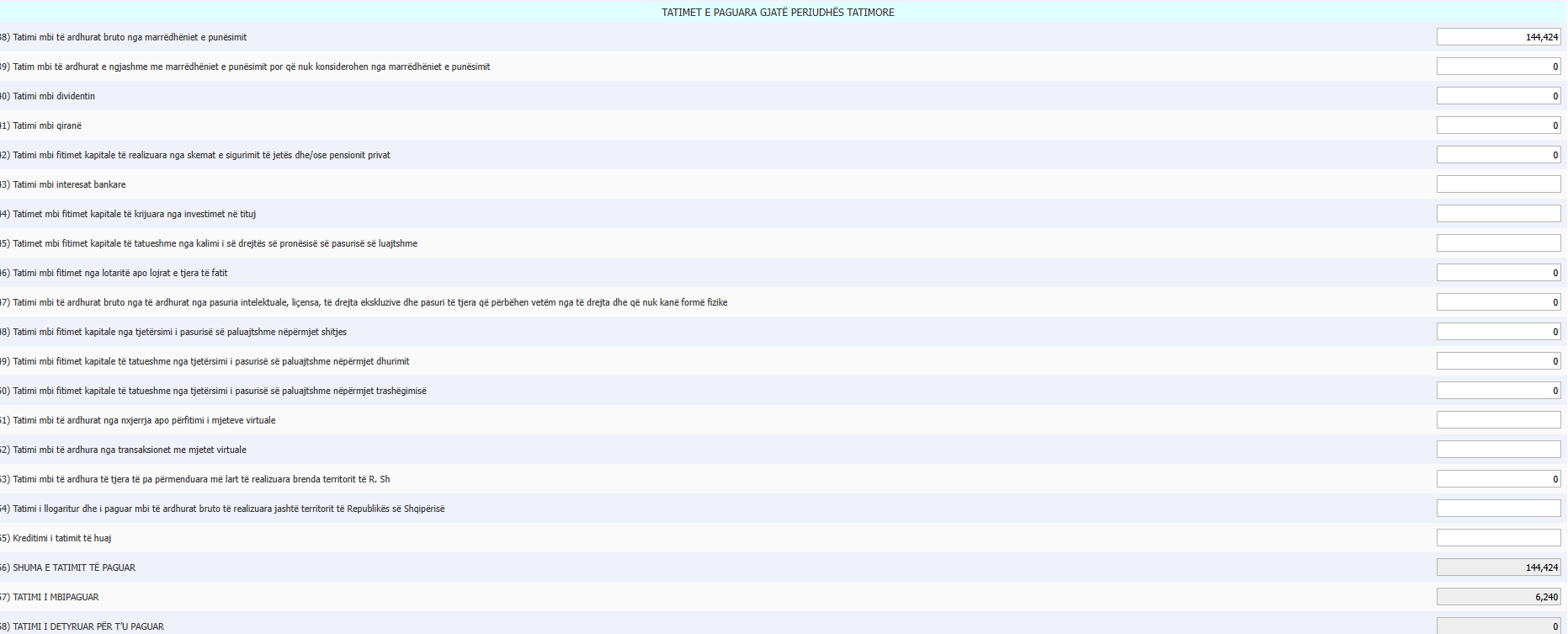Focus the 'Tatimi mbi qiranë' value box
Screen dimensions: 1568x634
coord(1498,125)
